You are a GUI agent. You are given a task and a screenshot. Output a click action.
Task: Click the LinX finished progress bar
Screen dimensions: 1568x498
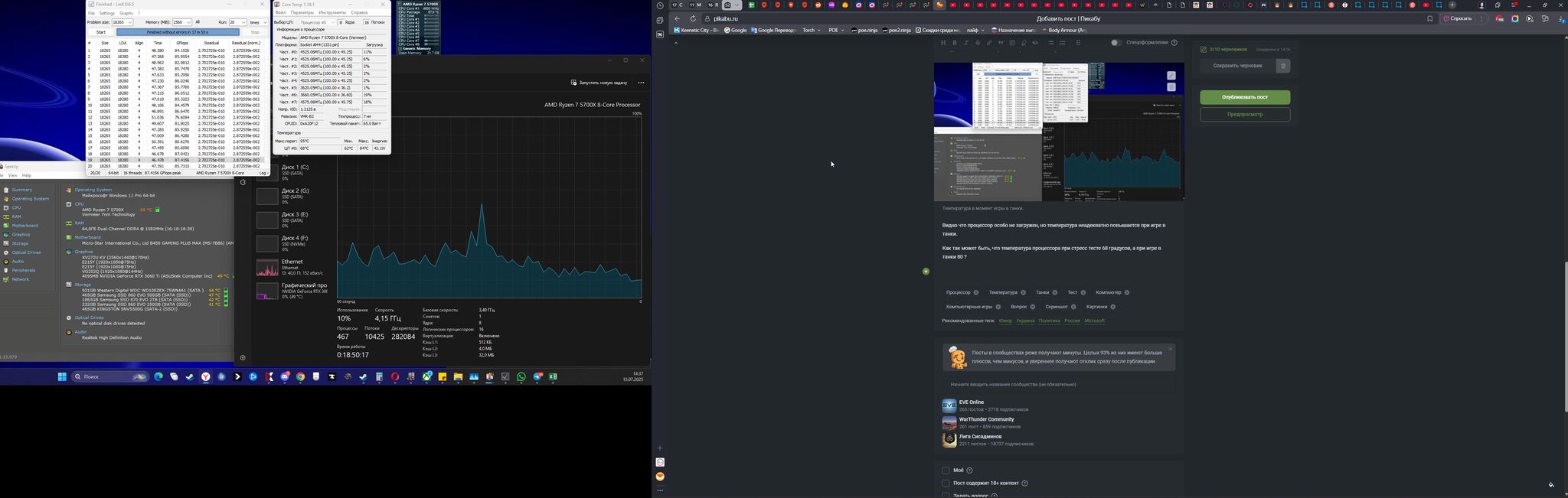177,32
